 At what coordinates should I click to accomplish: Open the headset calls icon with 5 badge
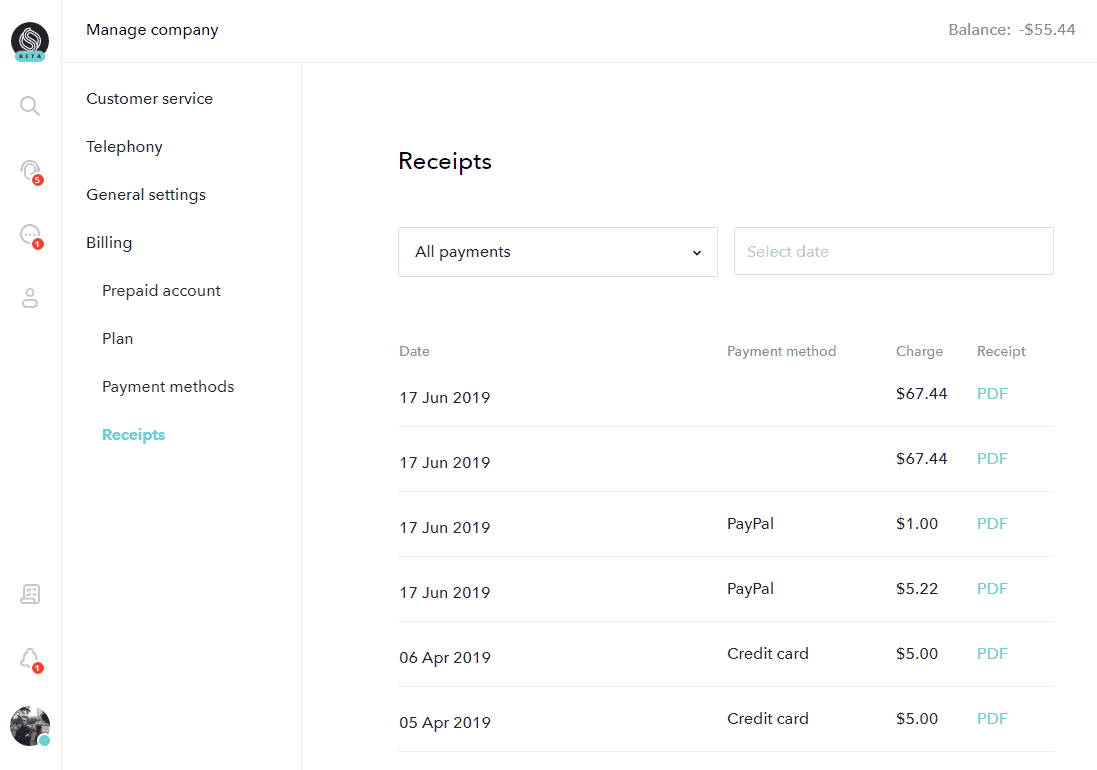pos(31,171)
